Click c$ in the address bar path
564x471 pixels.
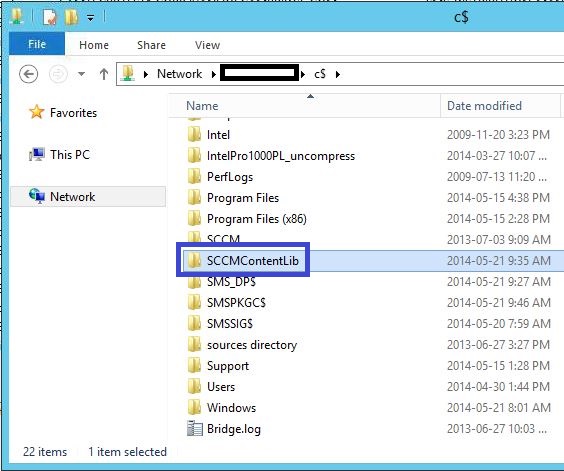320,74
